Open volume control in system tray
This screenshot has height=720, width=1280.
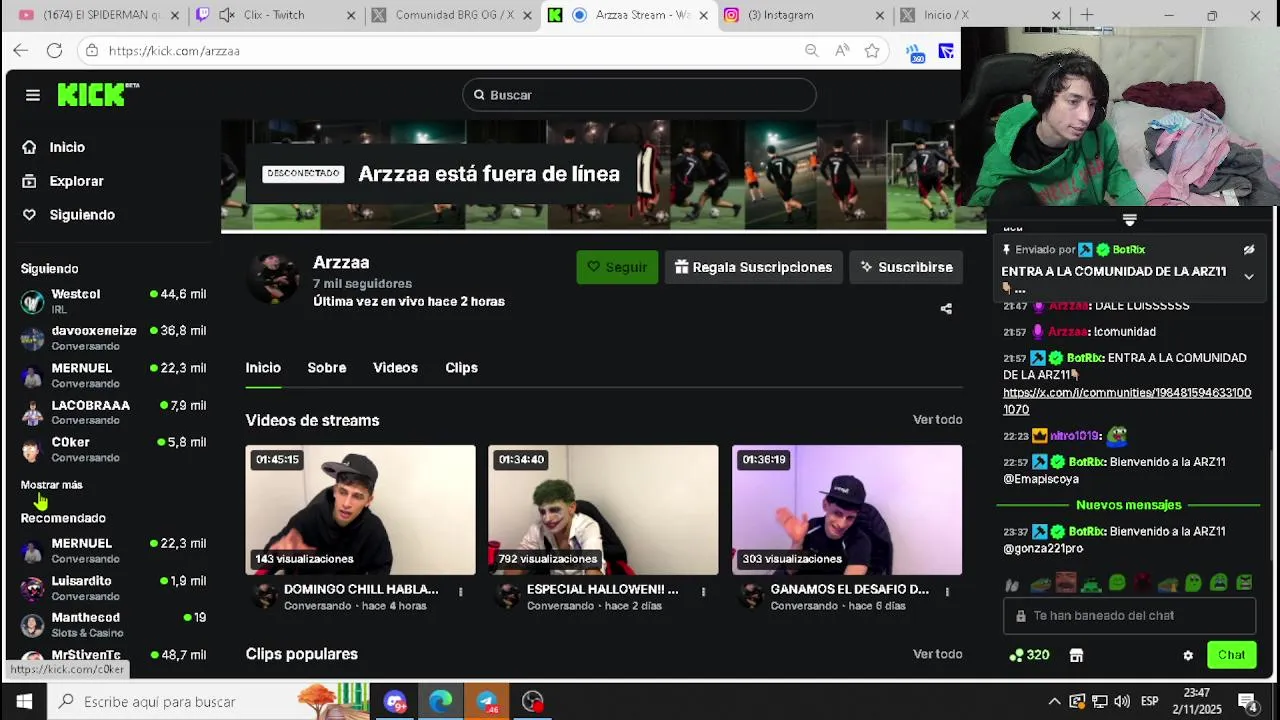pos(1122,702)
